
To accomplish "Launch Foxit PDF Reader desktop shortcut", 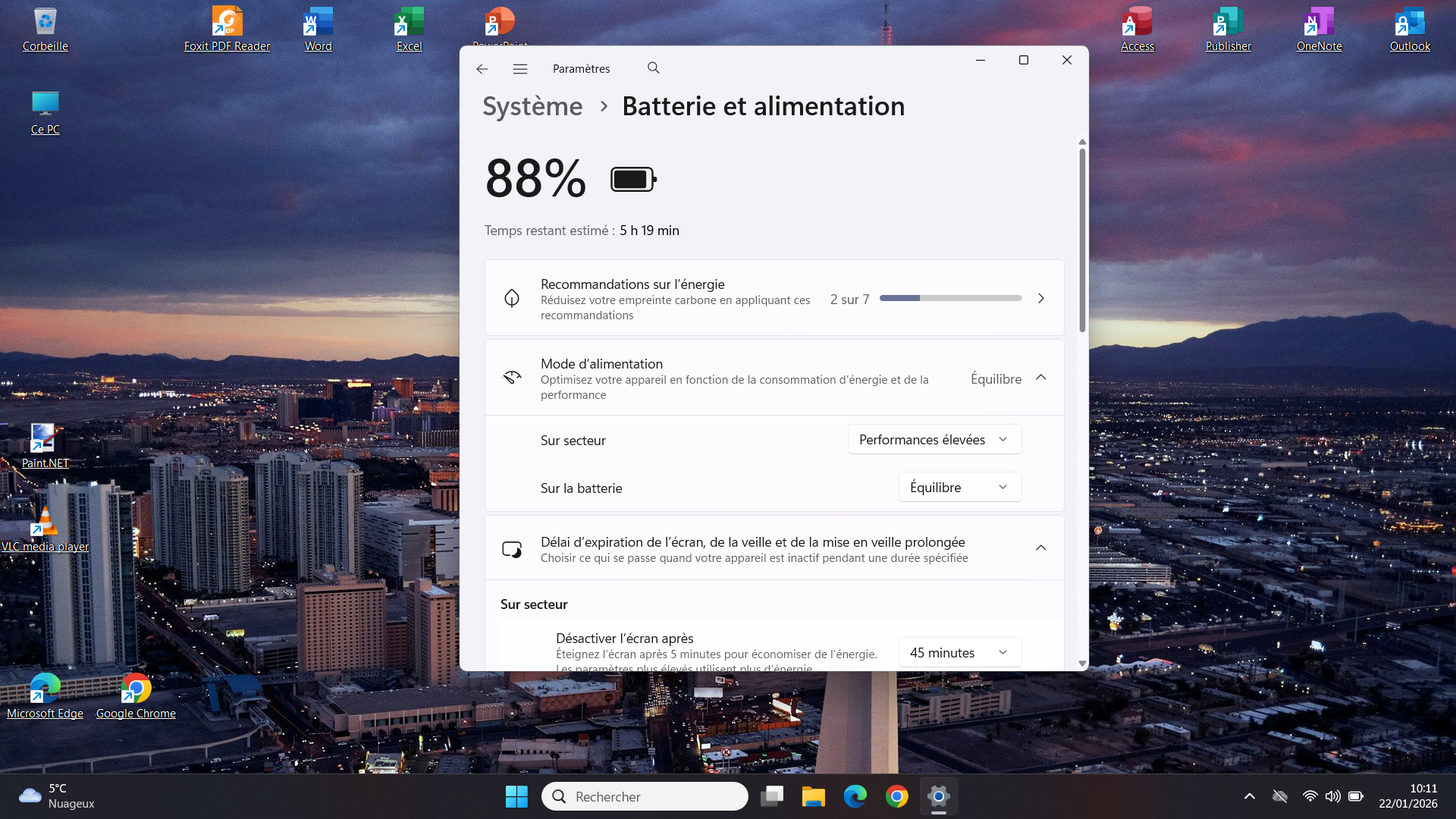I will (x=227, y=30).
